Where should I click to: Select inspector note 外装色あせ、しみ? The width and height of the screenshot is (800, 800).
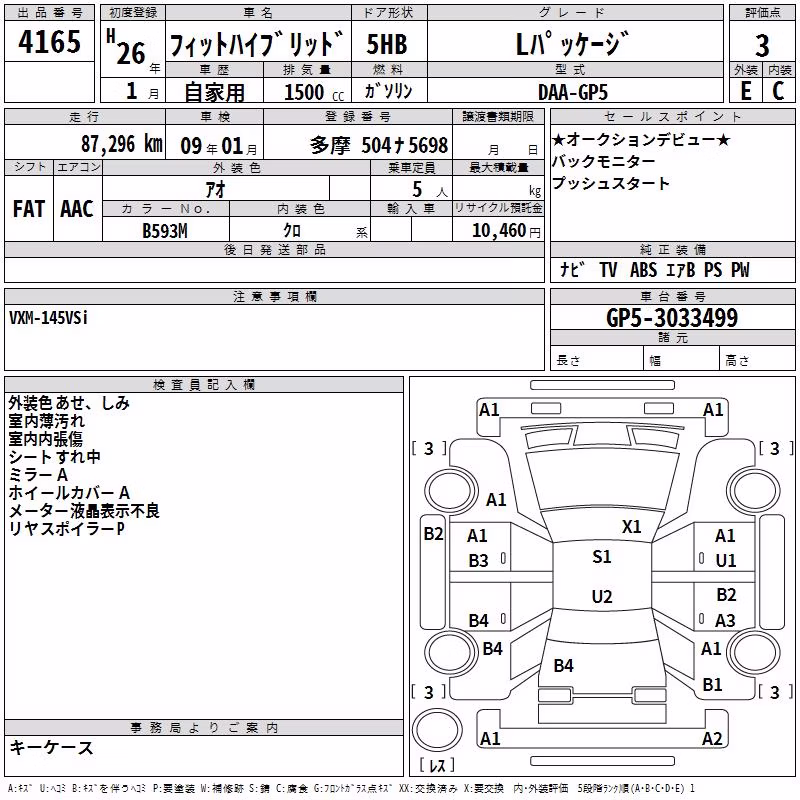coord(69,403)
